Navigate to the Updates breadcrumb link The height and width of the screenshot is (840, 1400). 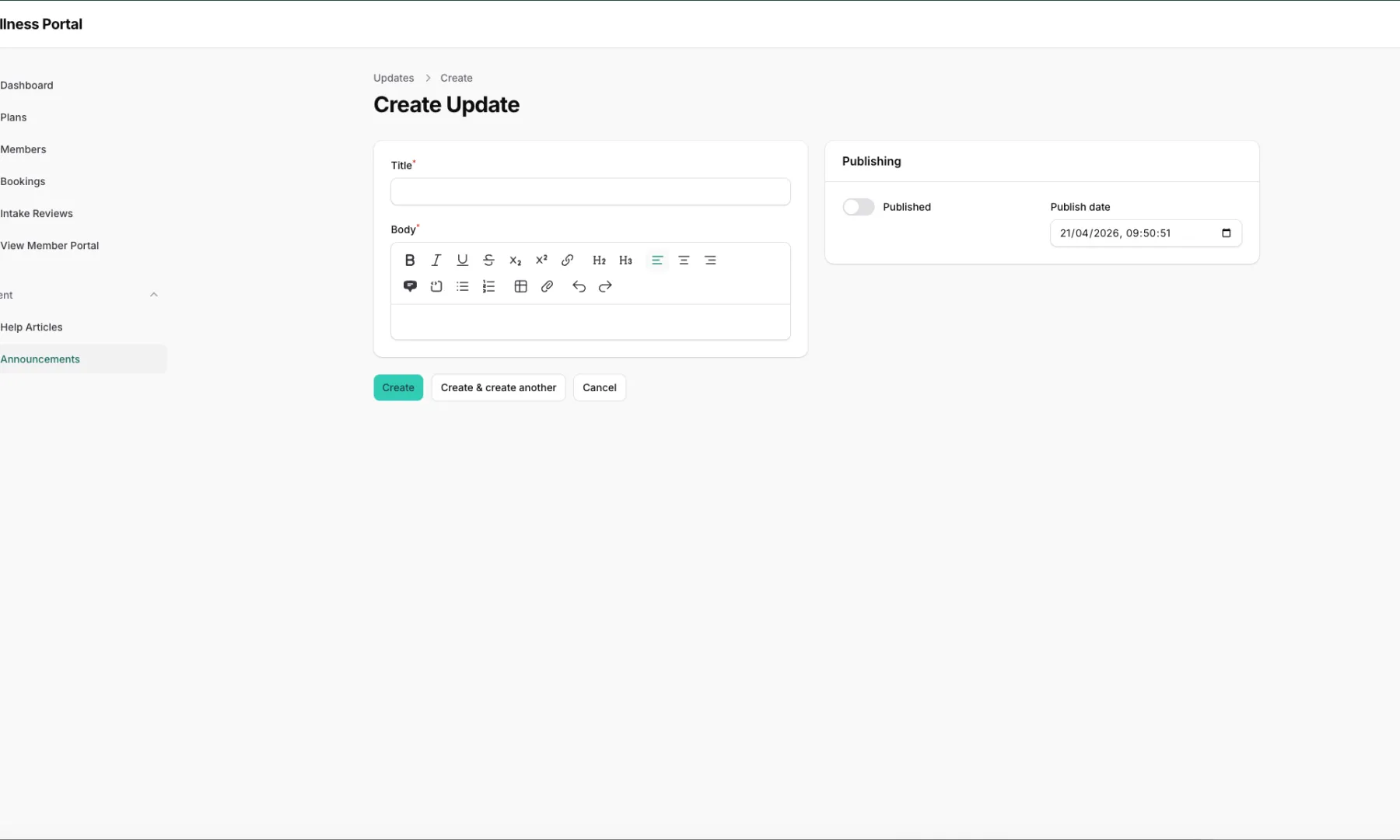pyautogui.click(x=393, y=78)
